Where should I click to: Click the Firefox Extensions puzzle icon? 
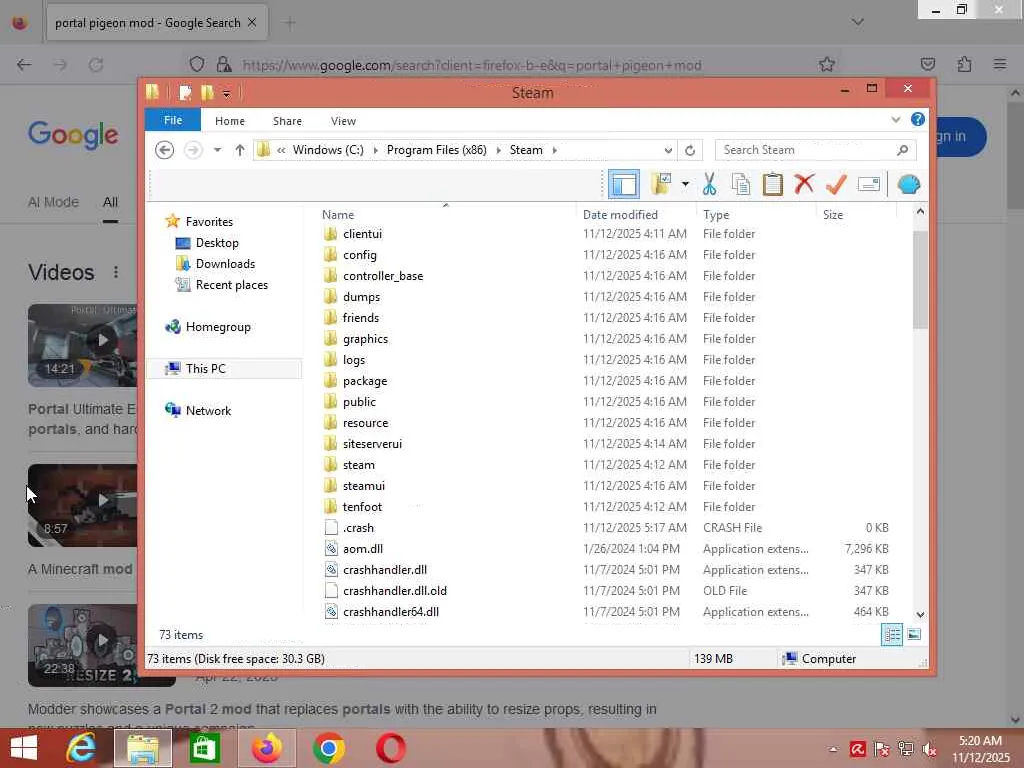click(964, 64)
